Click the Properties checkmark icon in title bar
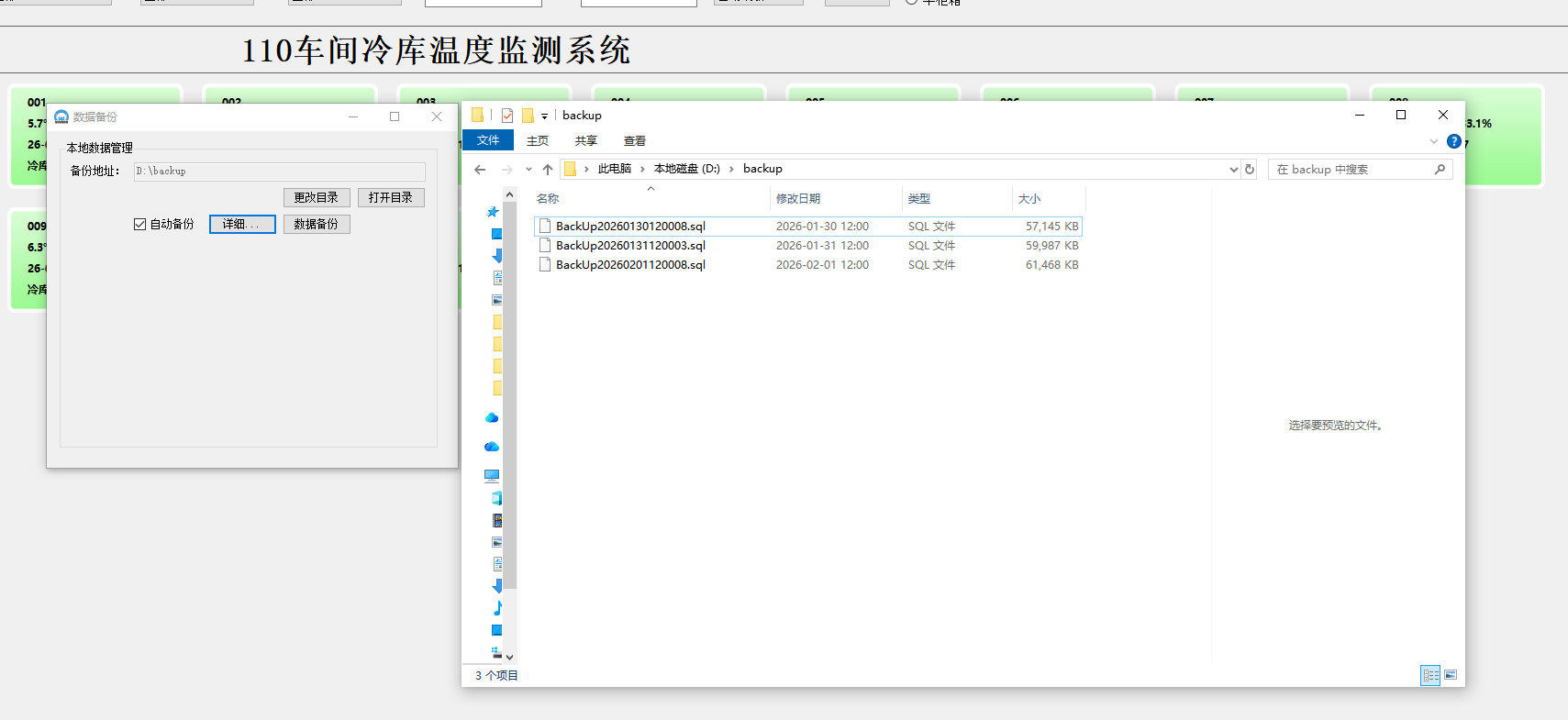1568x720 pixels. [507, 116]
